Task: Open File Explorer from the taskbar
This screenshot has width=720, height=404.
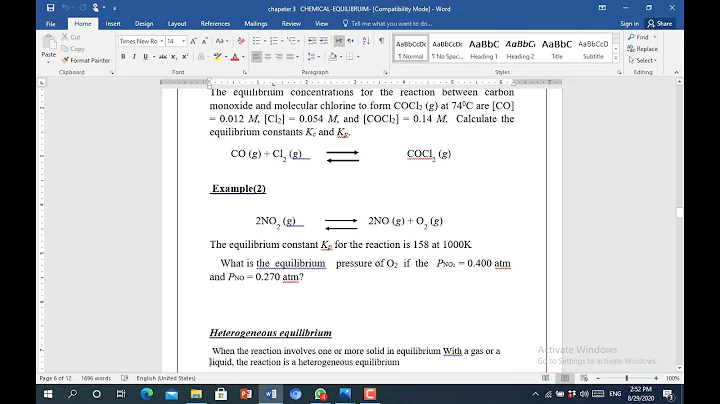Action: tap(196, 394)
